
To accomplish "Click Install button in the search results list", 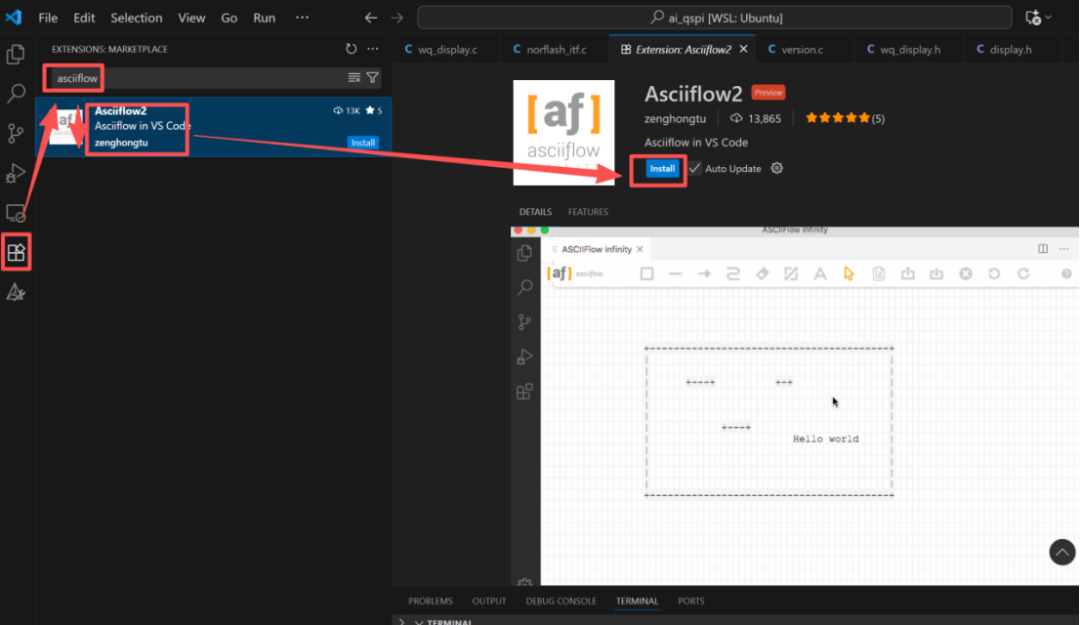I will tap(363, 143).
